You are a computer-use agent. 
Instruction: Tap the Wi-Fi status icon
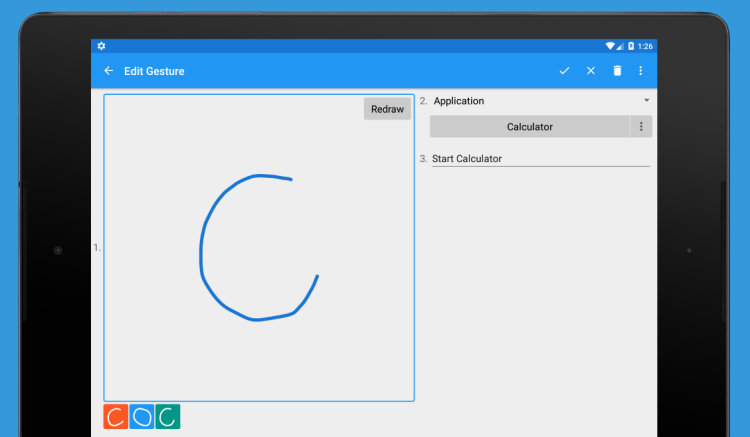click(610, 46)
